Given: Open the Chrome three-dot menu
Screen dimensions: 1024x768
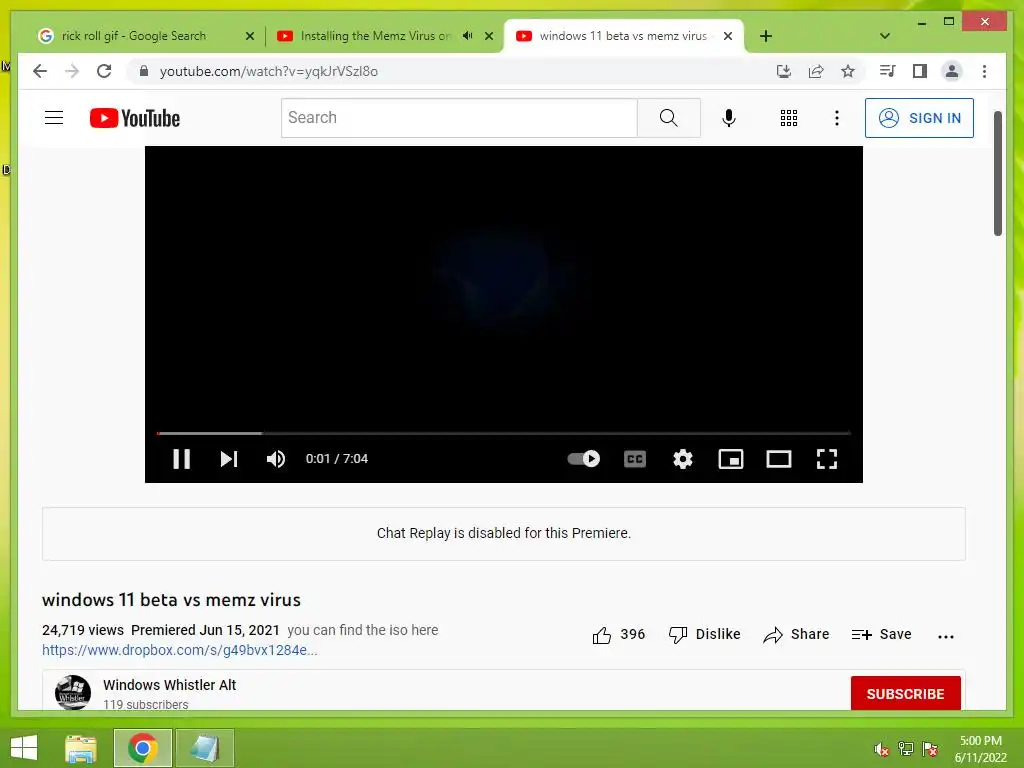Looking at the screenshot, I should (984, 71).
